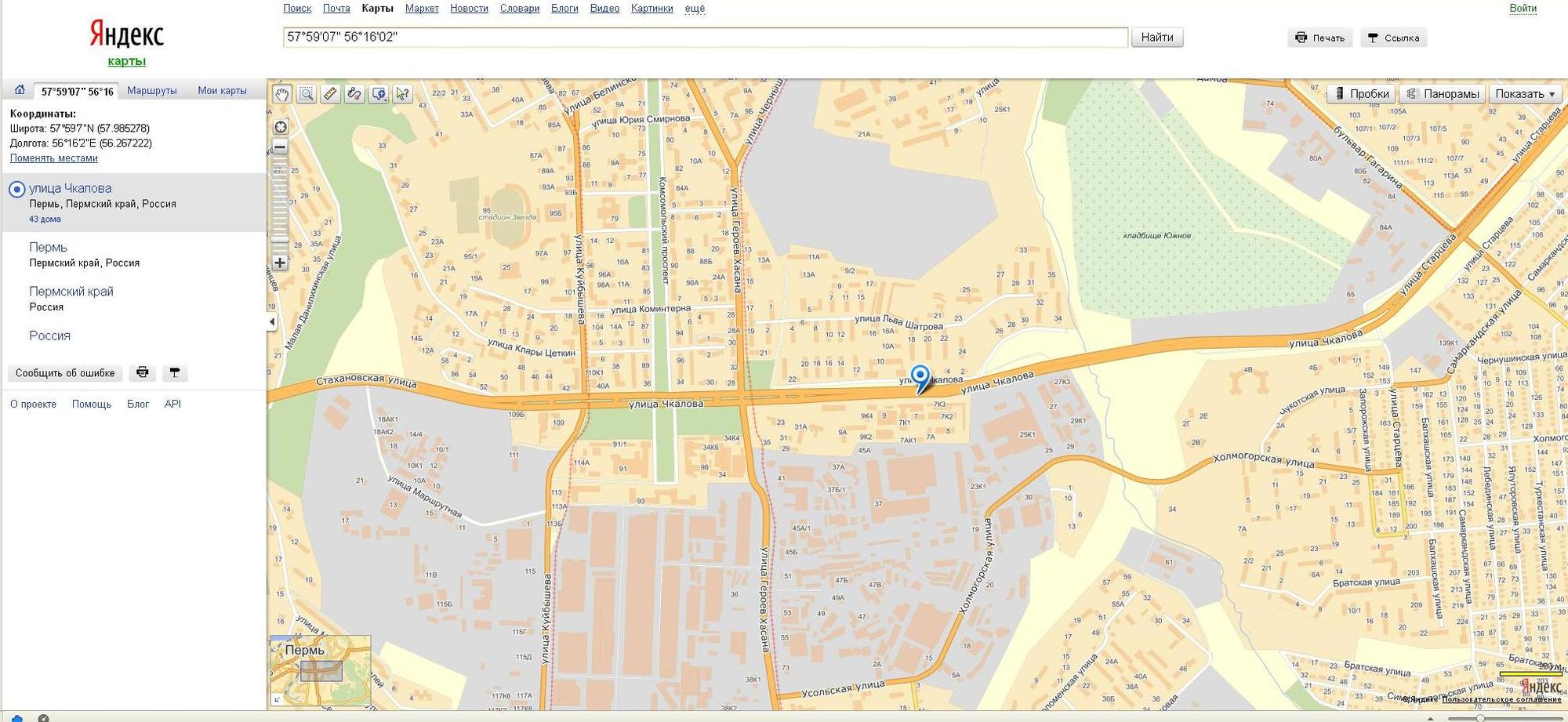
Task: Click the Найти search button
Action: (x=1157, y=37)
